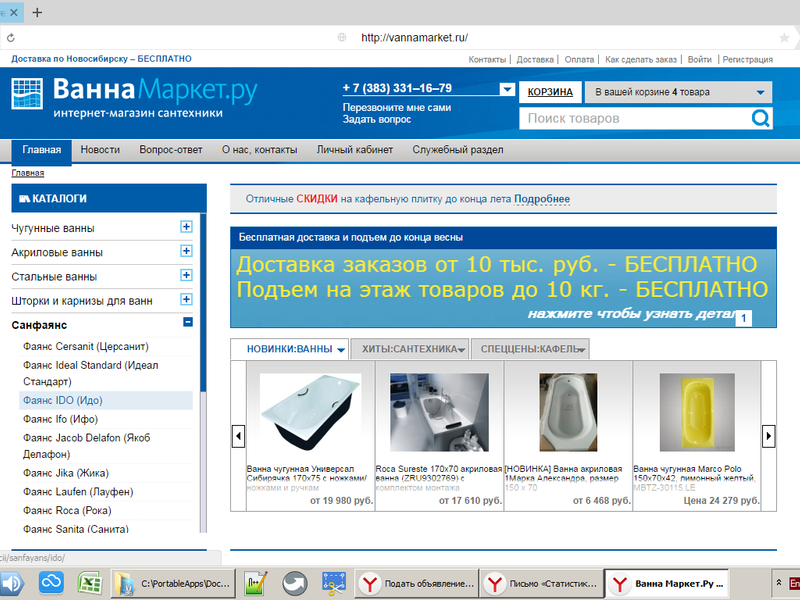Click Перезвоните мне сами link
This screenshot has width=800, height=600.
[396, 108]
